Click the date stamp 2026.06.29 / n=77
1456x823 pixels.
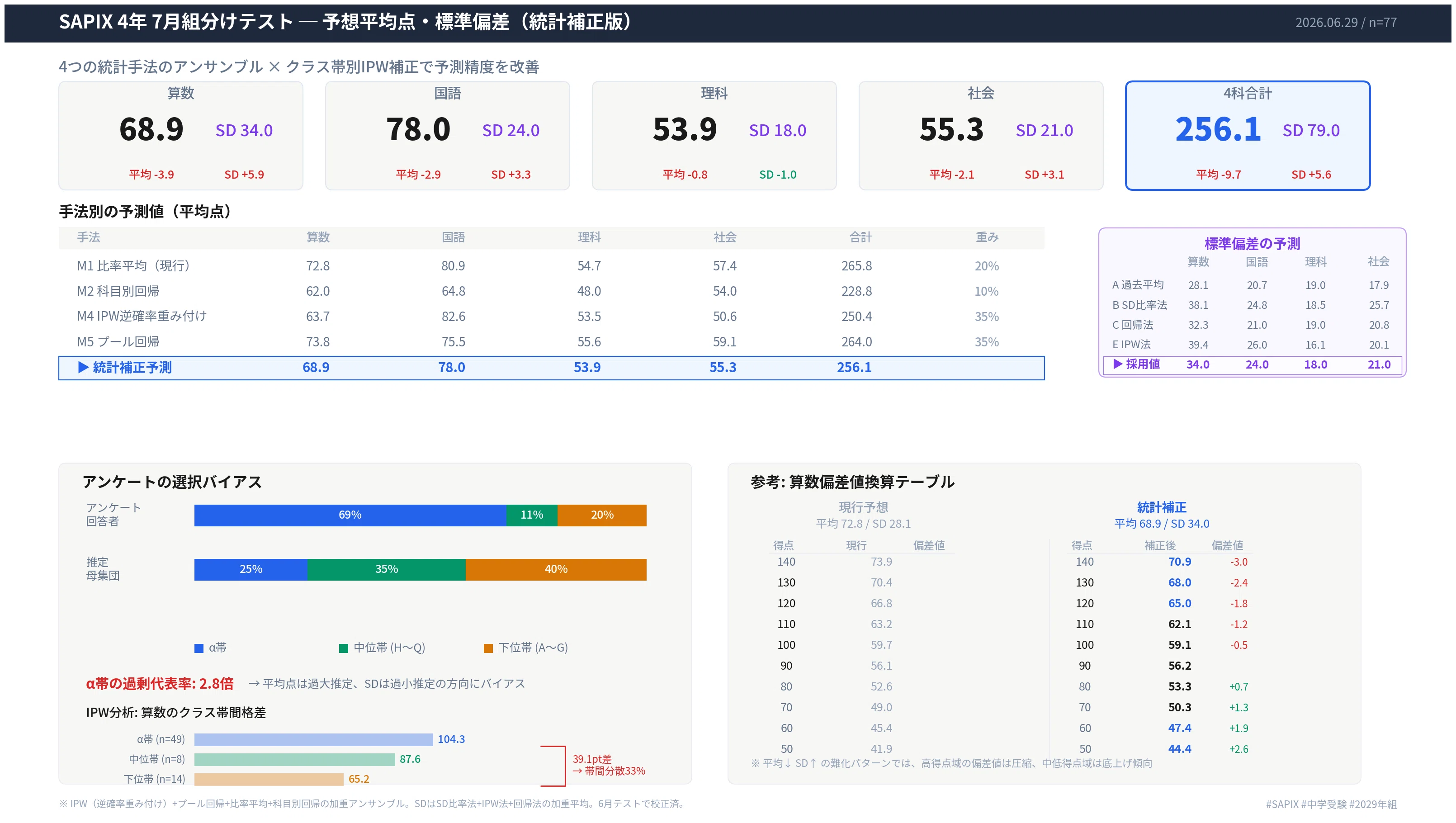(1346, 23)
